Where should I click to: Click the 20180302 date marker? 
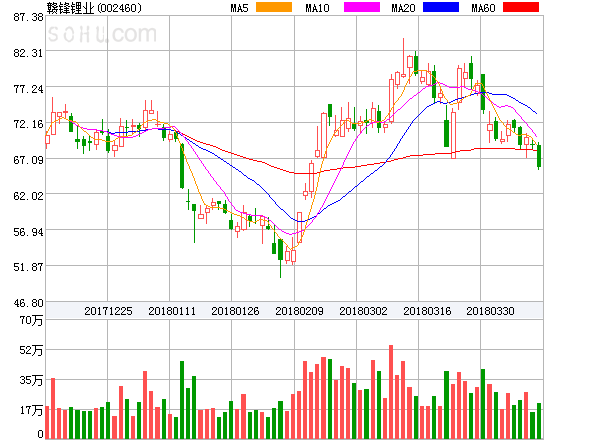click(363, 311)
